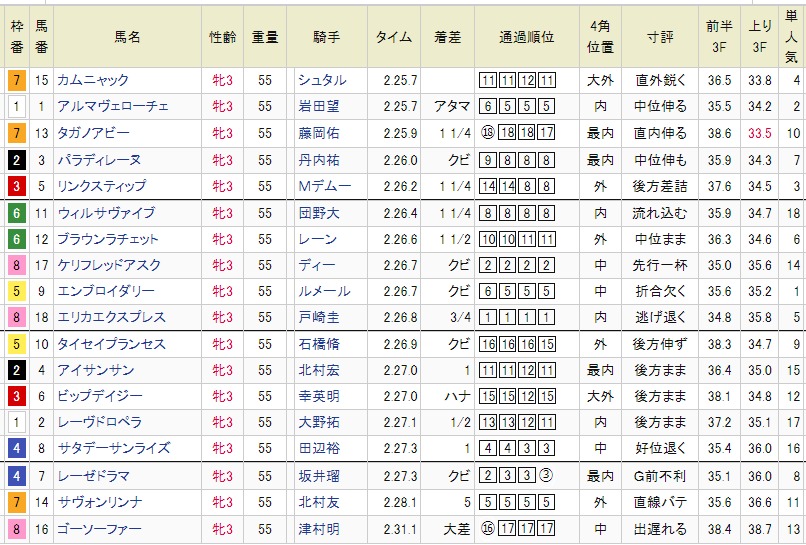Click the 馬名 column header
Screen dimensions: 806x545
[x=127, y=37]
